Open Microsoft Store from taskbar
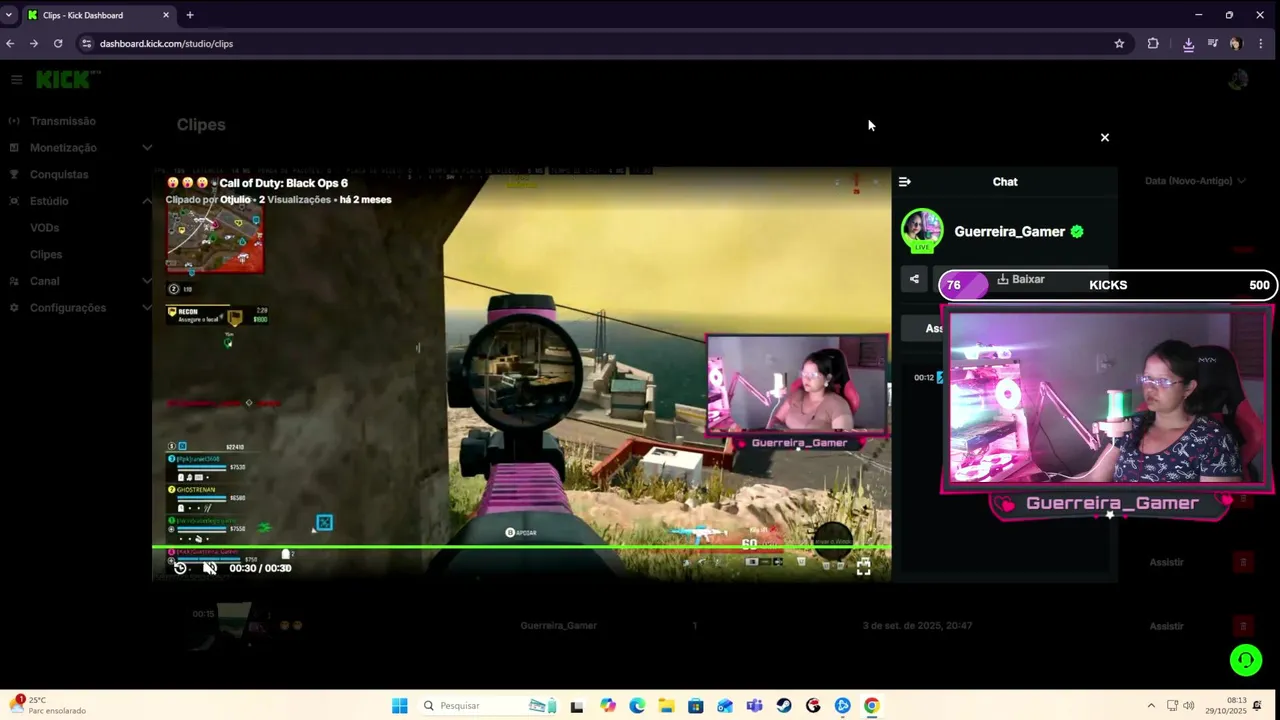 pos(696,706)
